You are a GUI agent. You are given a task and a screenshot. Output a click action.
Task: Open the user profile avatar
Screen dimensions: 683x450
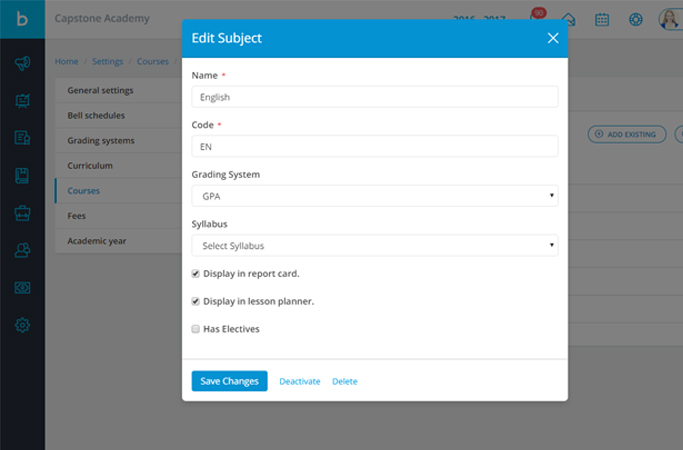[x=669, y=19]
